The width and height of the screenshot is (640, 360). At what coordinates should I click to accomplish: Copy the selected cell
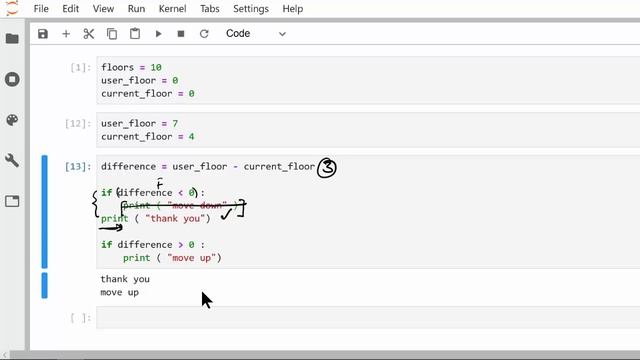click(111, 34)
